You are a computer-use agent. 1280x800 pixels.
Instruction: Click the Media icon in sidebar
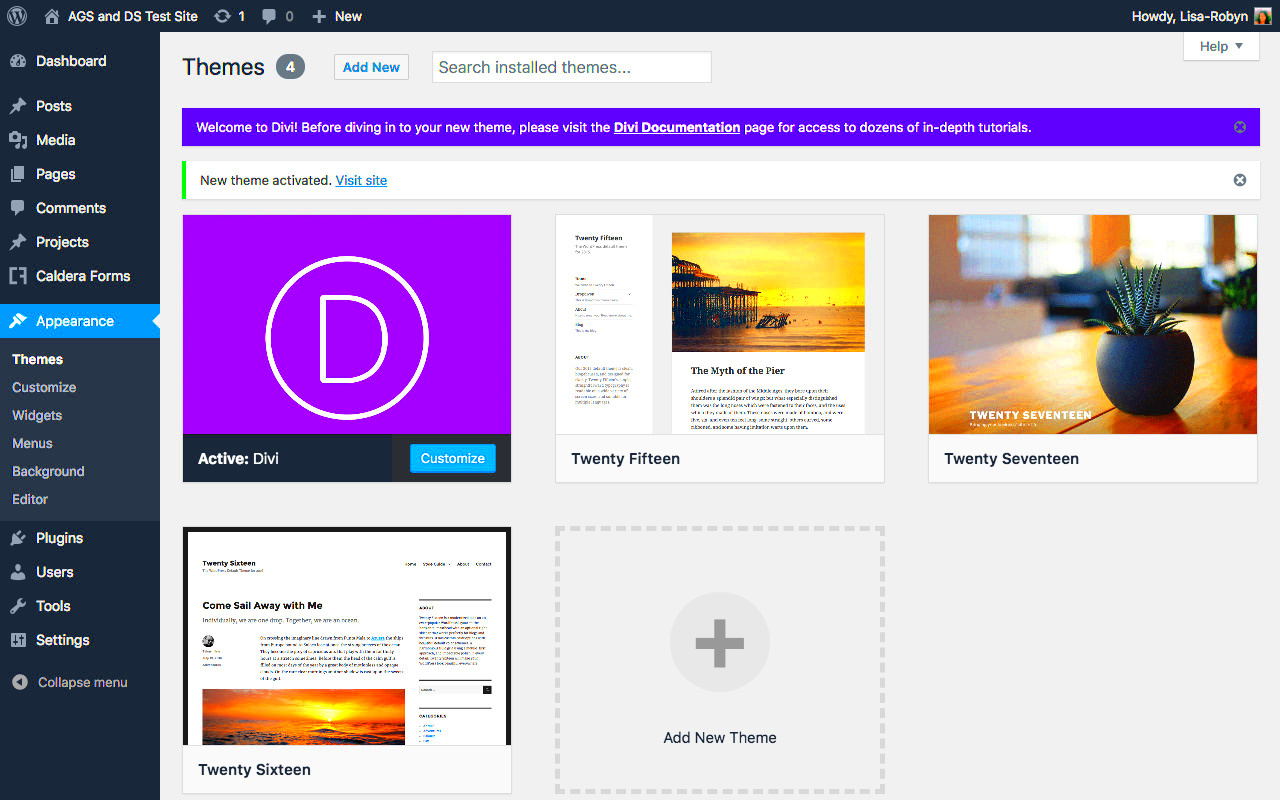(18, 140)
